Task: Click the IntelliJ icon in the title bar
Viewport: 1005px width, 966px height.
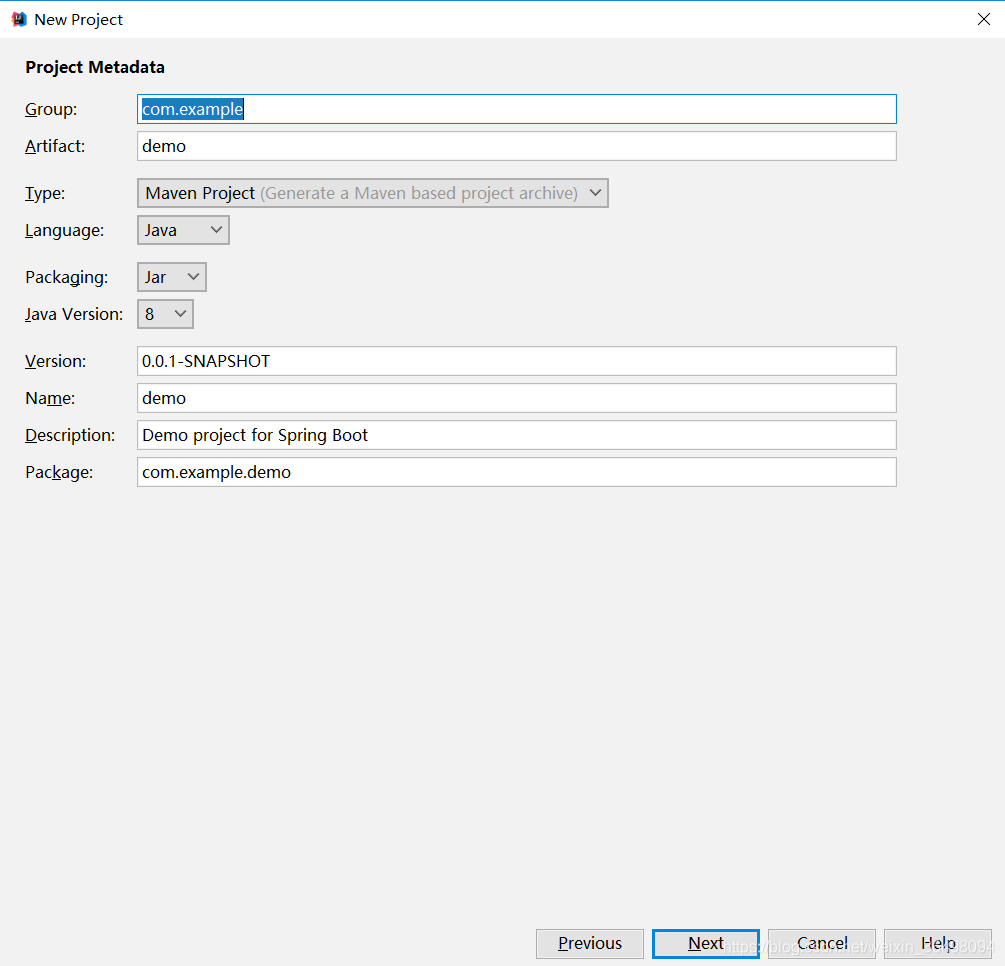Action: tap(19, 19)
